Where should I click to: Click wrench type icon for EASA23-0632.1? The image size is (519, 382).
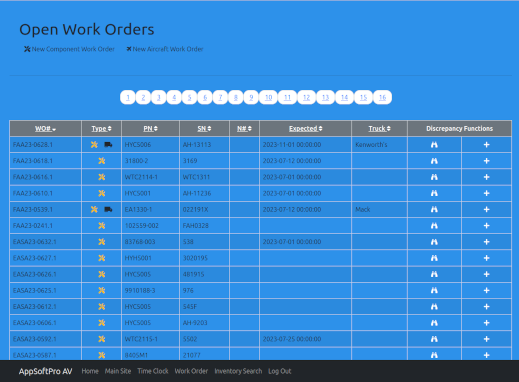102,242
